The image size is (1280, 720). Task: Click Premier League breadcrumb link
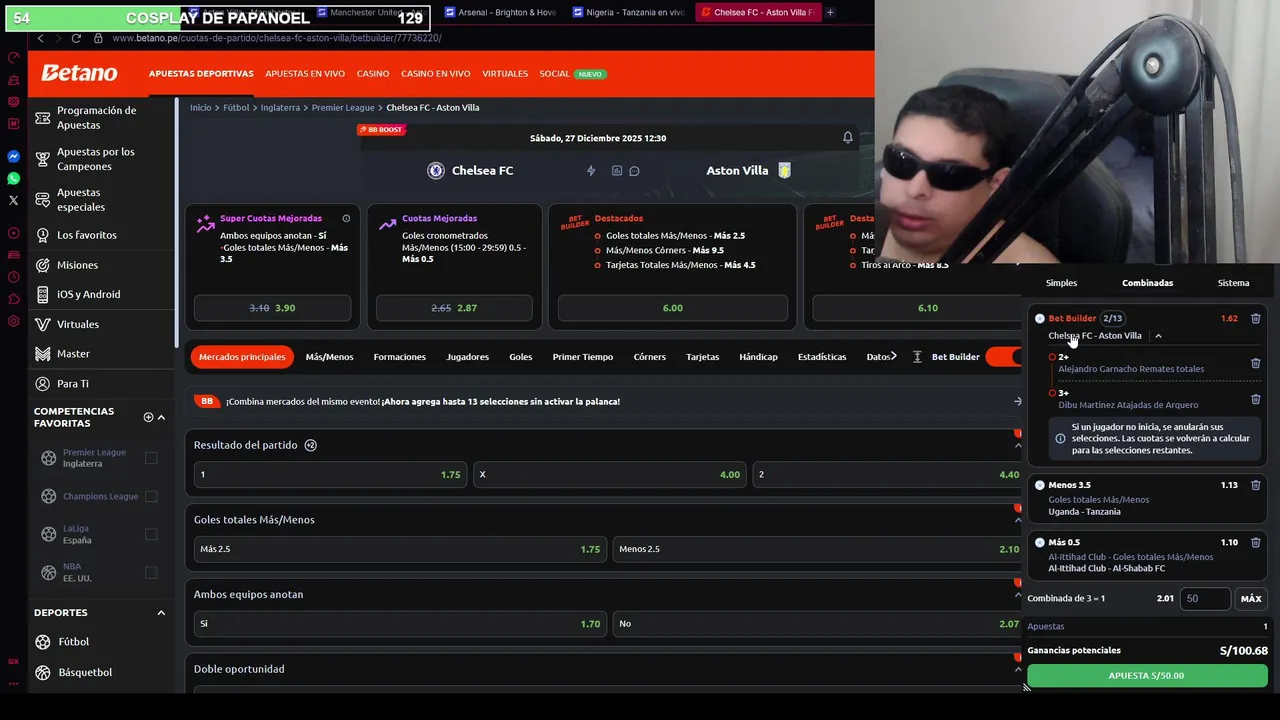point(343,108)
